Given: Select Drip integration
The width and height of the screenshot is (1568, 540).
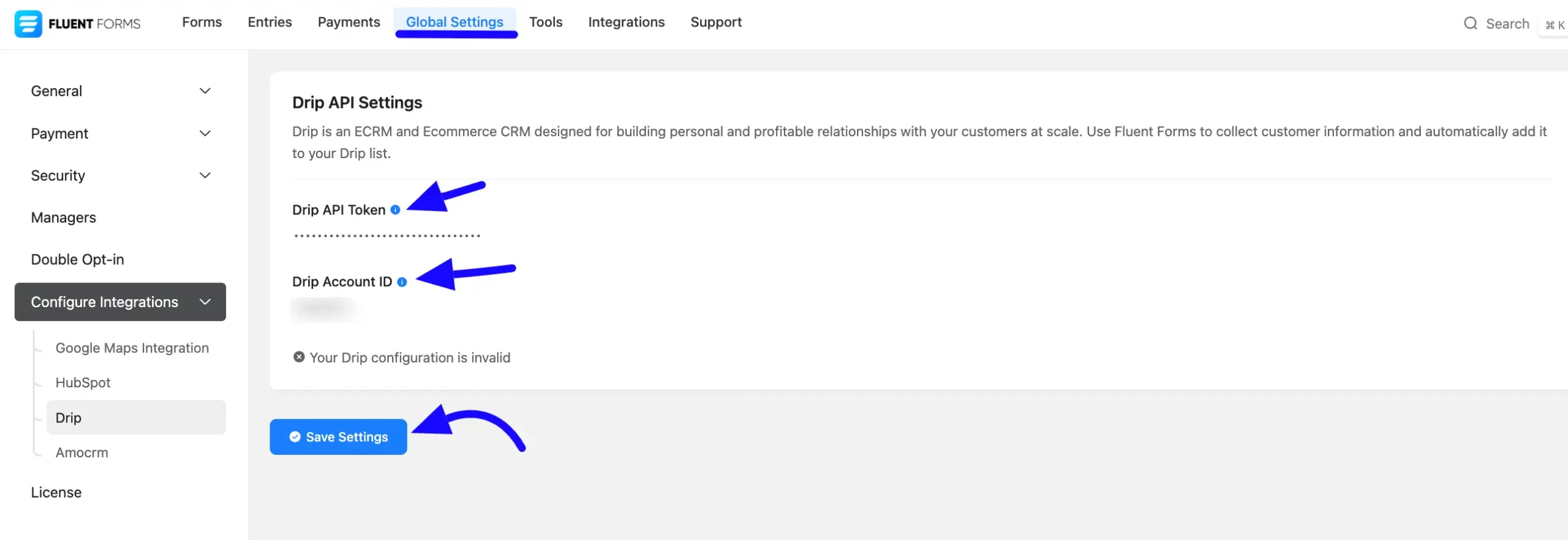Looking at the screenshot, I should point(136,418).
